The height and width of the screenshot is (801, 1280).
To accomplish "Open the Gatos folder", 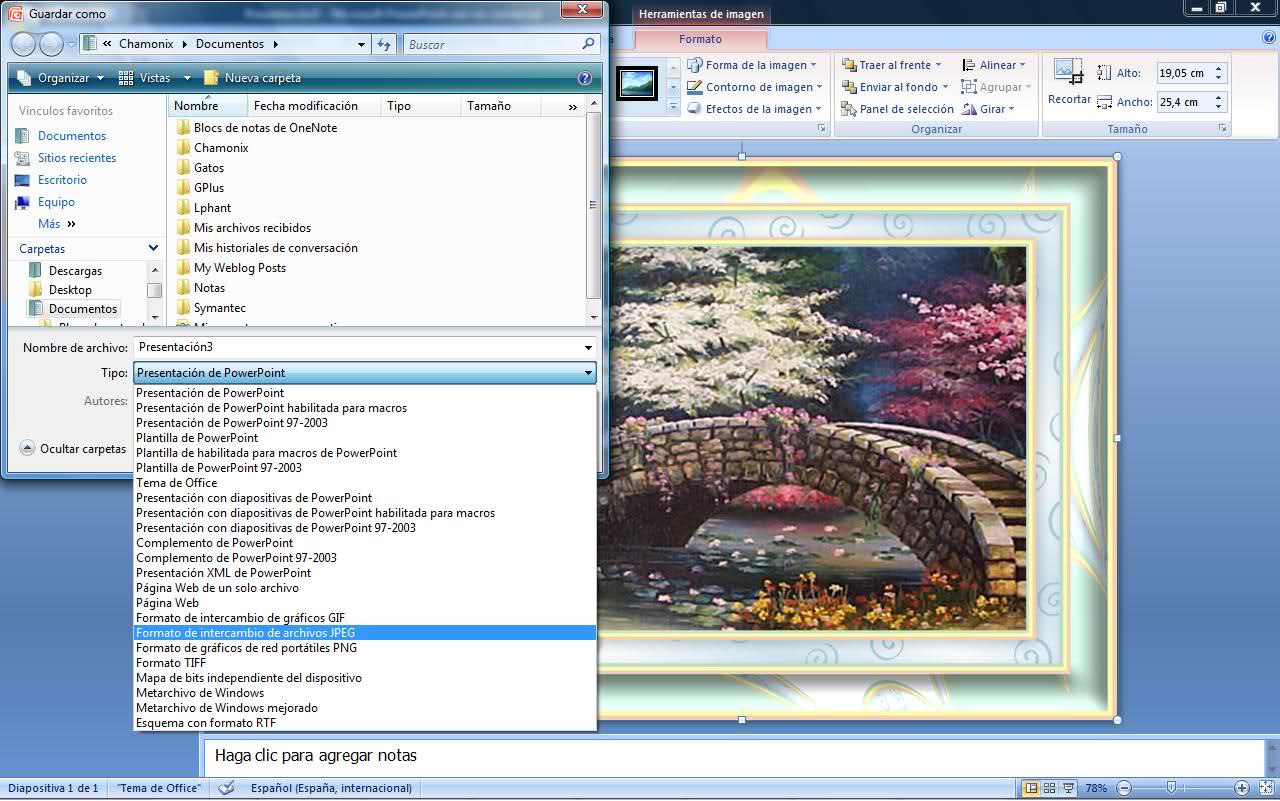I will click(209, 168).
